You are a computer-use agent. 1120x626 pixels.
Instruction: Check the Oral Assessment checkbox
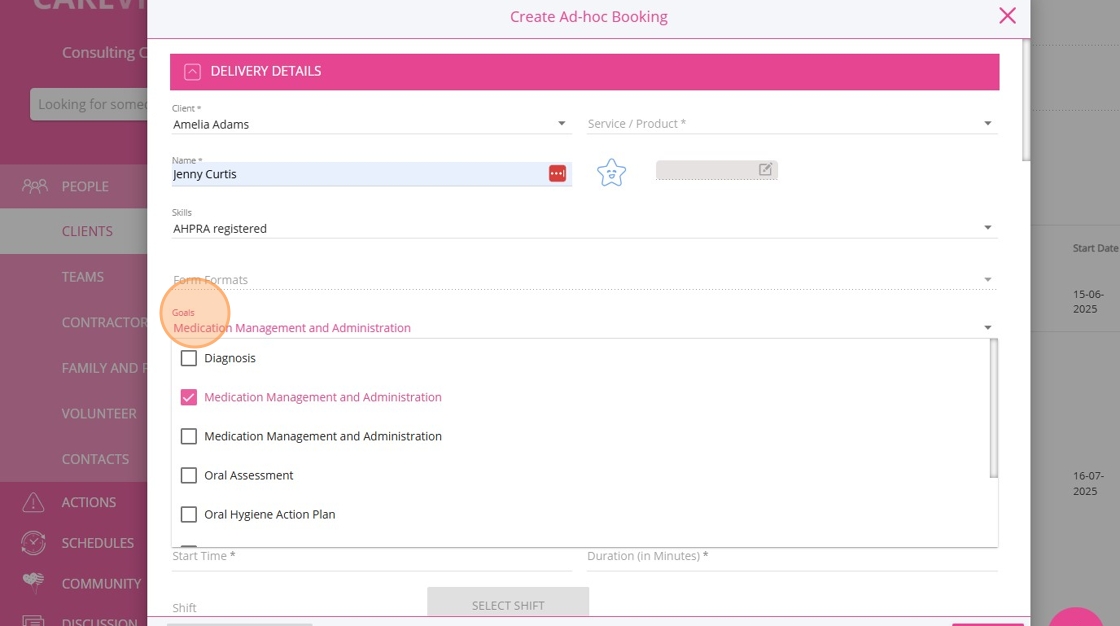click(x=189, y=475)
